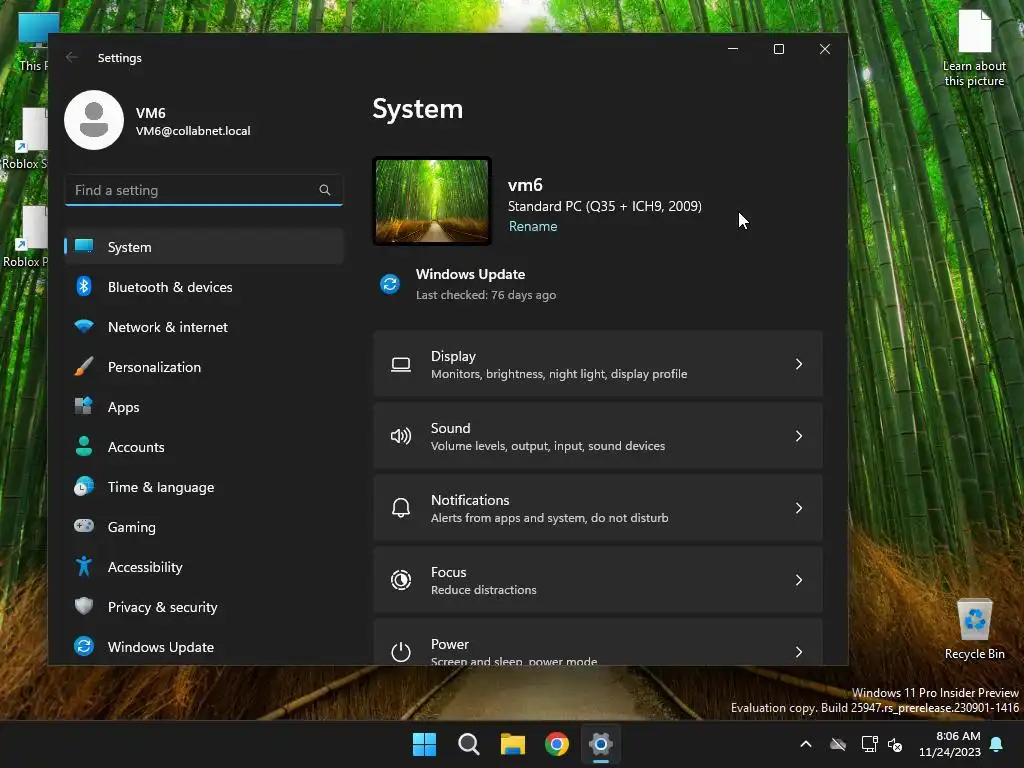Open Privacy & security label
Screen dimensions: 1024x768
pos(163,607)
